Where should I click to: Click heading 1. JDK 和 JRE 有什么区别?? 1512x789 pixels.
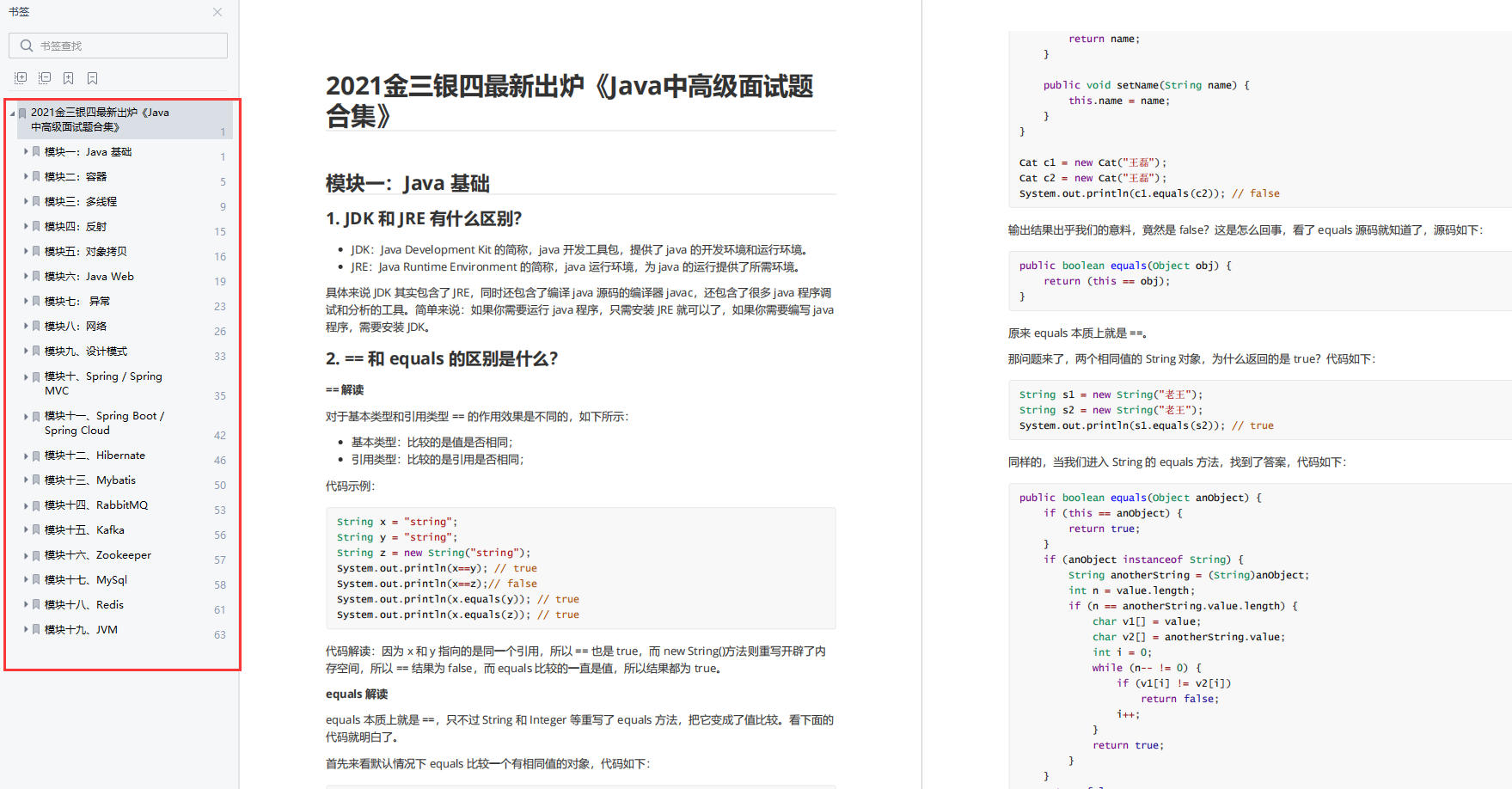pos(424,219)
